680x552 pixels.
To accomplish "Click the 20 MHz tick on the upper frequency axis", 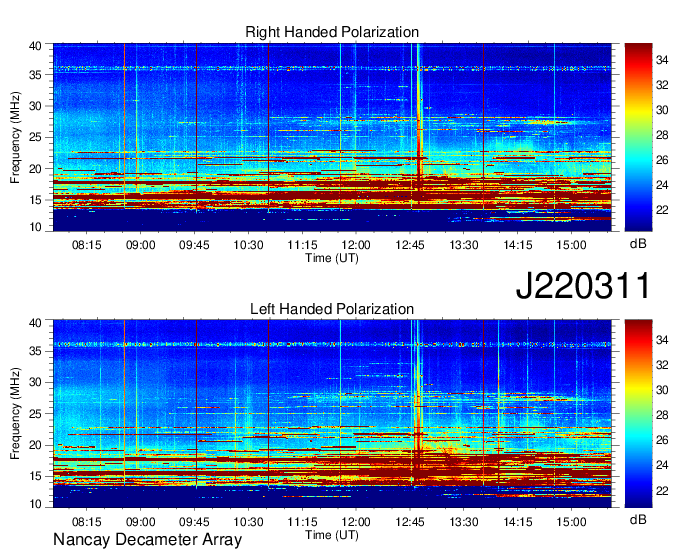I will coord(35,169).
